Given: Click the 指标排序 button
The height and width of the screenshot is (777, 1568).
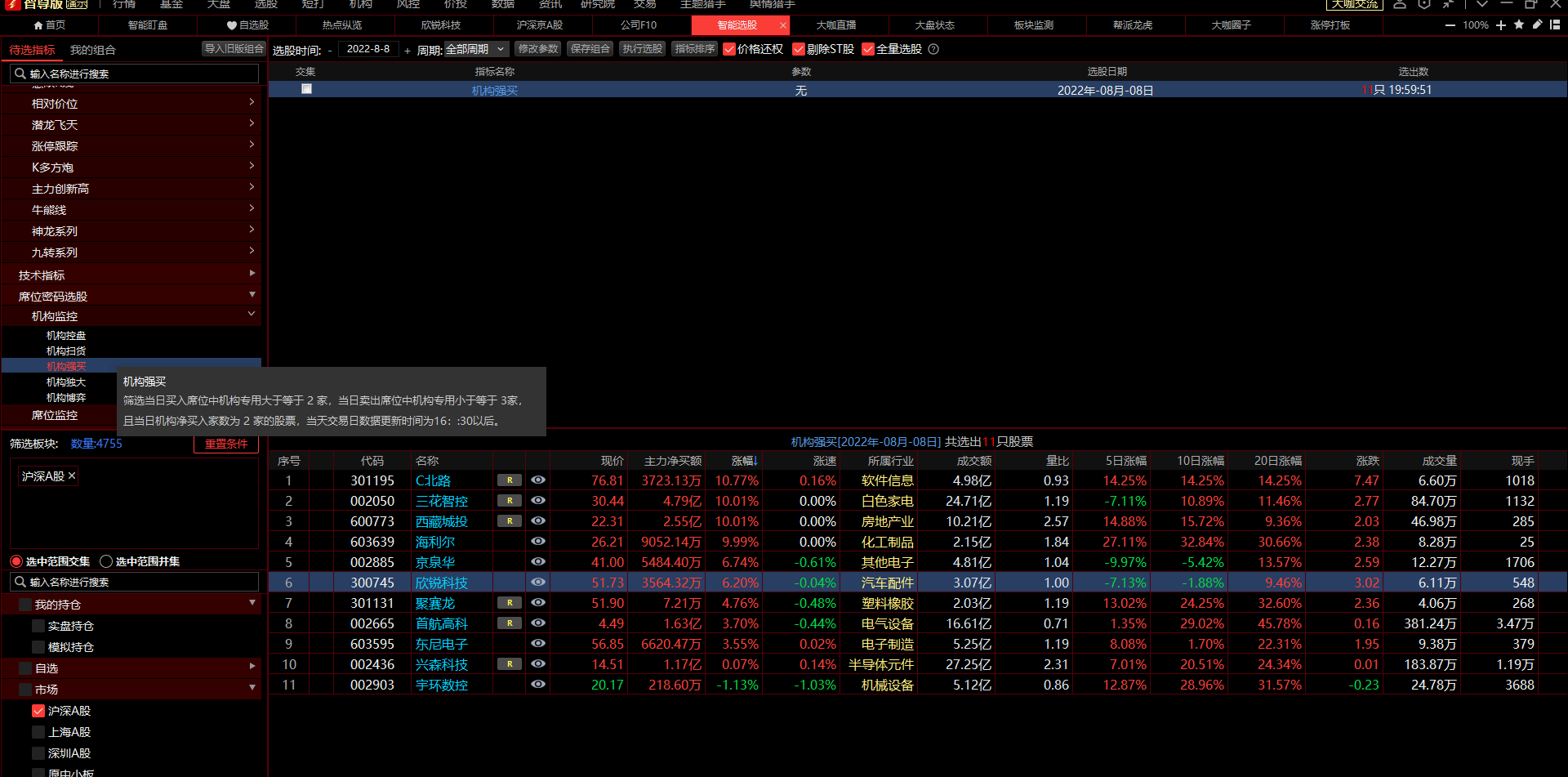Looking at the screenshot, I should click(695, 49).
